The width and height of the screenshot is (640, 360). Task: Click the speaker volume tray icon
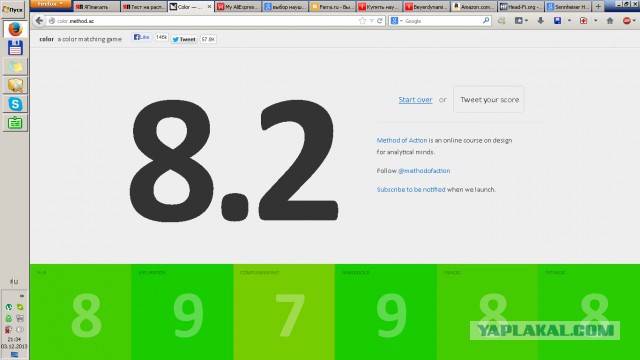(x=20, y=329)
